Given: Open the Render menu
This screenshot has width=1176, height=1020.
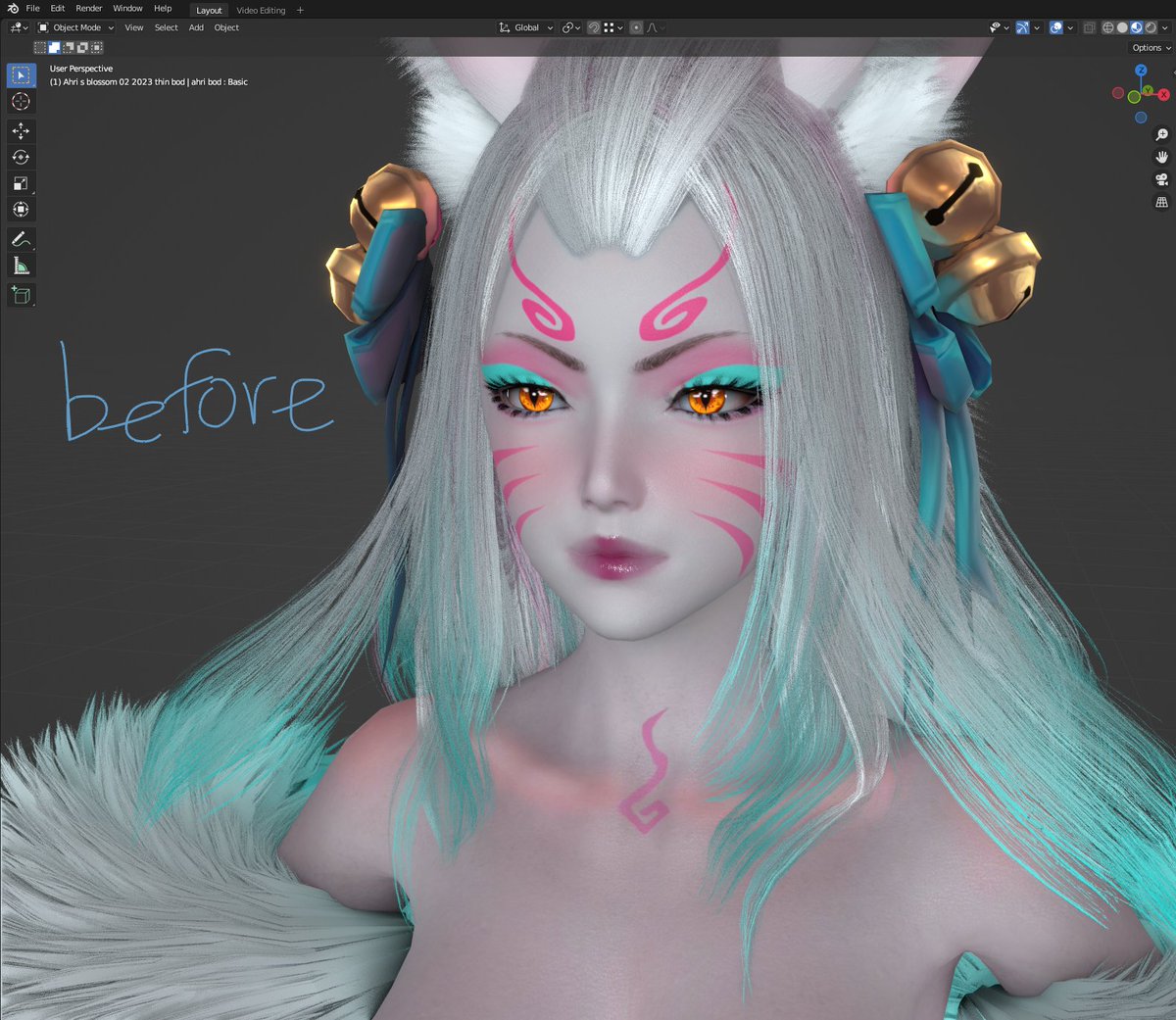Looking at the screenshot, I should (88, 8).
